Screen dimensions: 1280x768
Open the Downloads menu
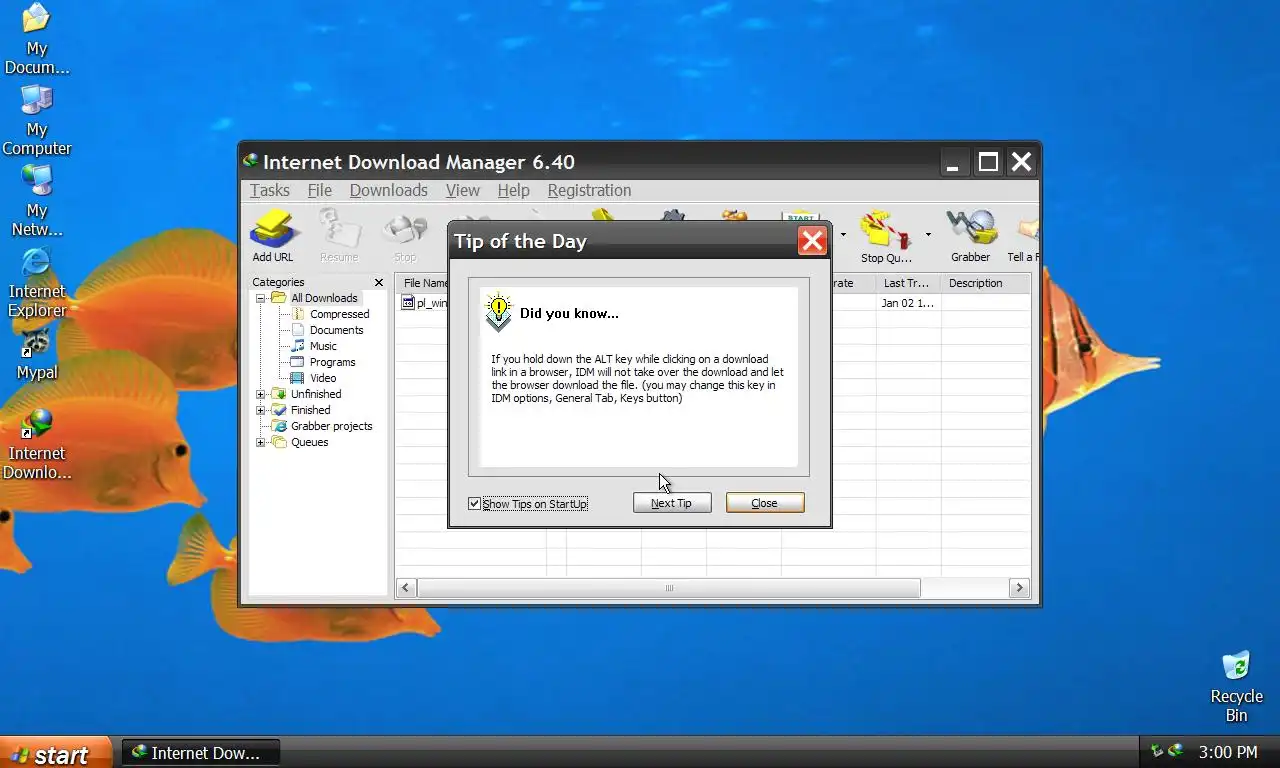point(389,190)
